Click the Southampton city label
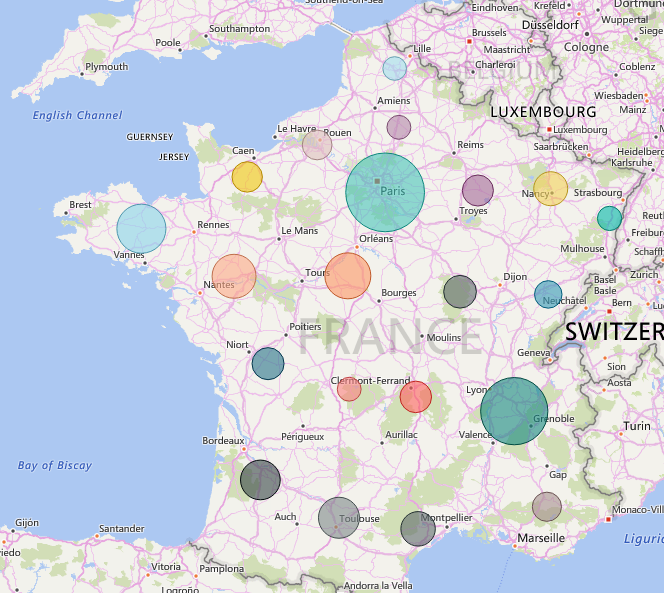This screenshot has height=593, width=664. pyautogui.click(x=240, y=29)
